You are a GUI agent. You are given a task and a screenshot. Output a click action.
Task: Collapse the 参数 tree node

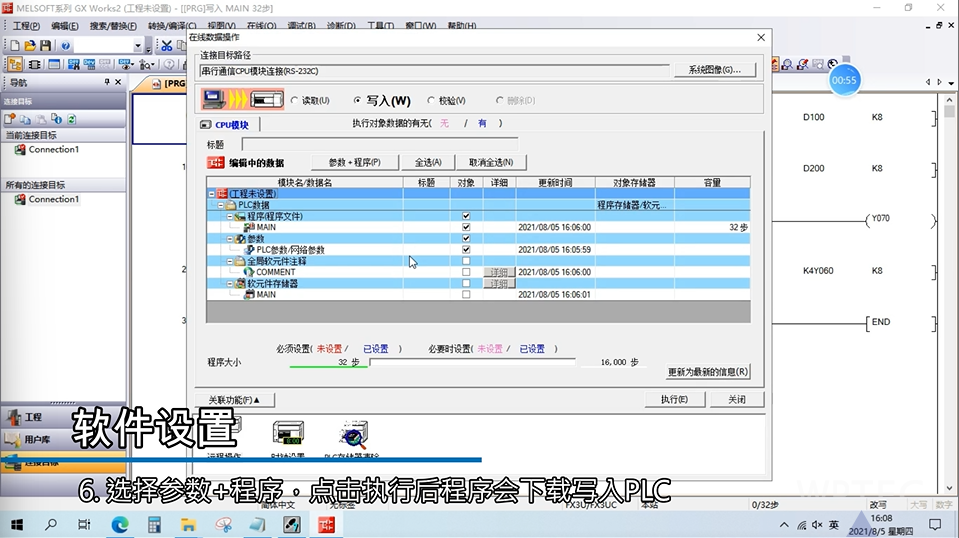(231, 238)
